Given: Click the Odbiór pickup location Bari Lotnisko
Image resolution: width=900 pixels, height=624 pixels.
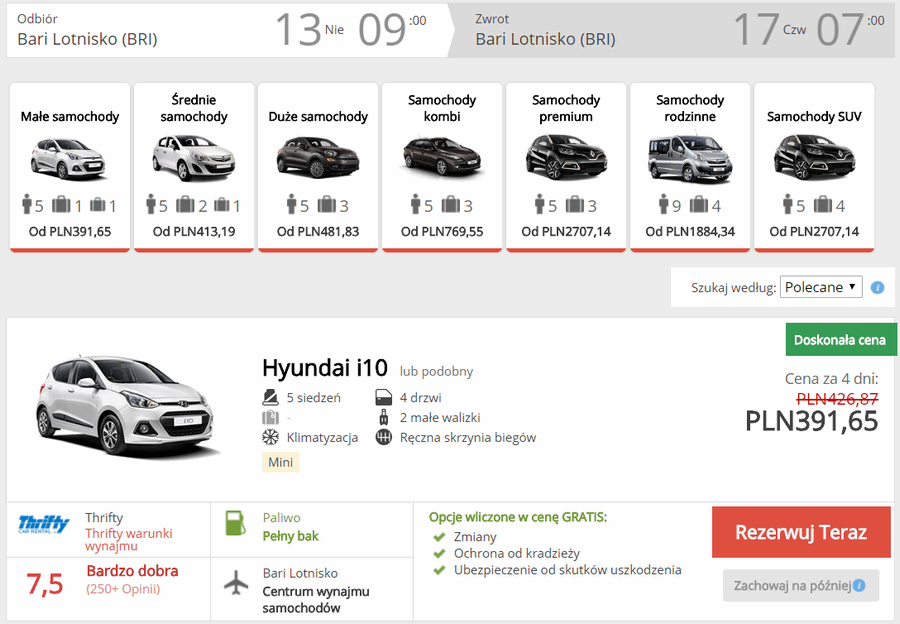Looking at the screenshot, I should (87, 39).
